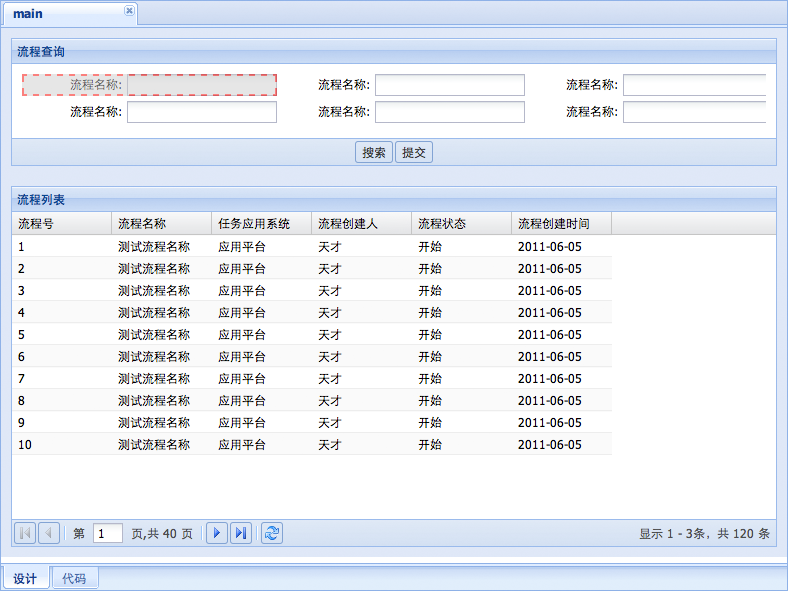Click the highlighted first 流程名称 input field
The height and width of the screenshot is (591, 788).
coord(202,85)
